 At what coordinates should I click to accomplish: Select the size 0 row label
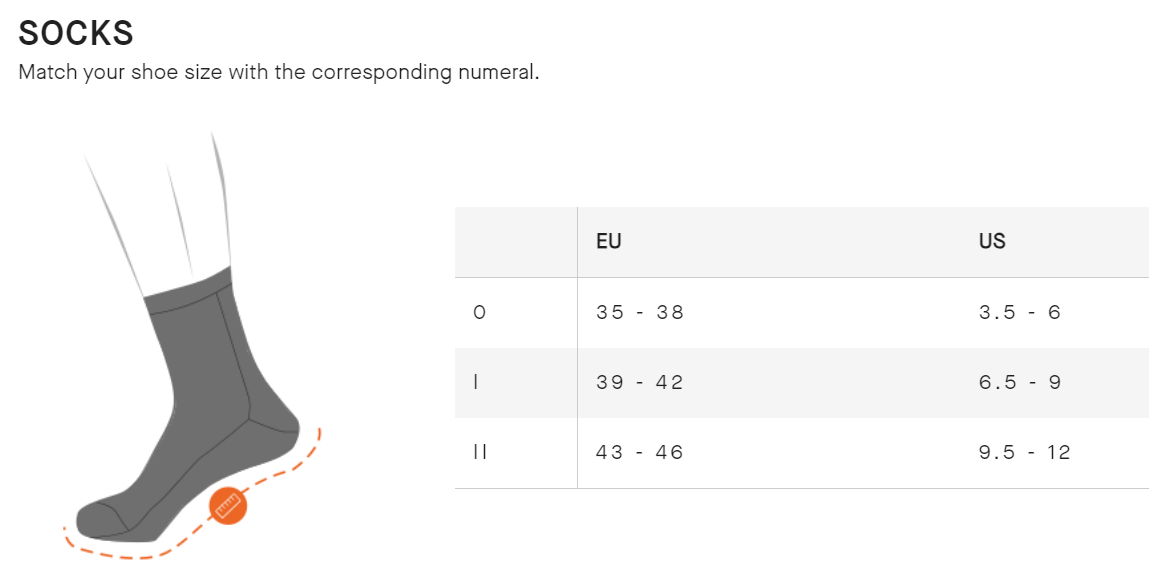pyautogui.click(x=479, y=313)
